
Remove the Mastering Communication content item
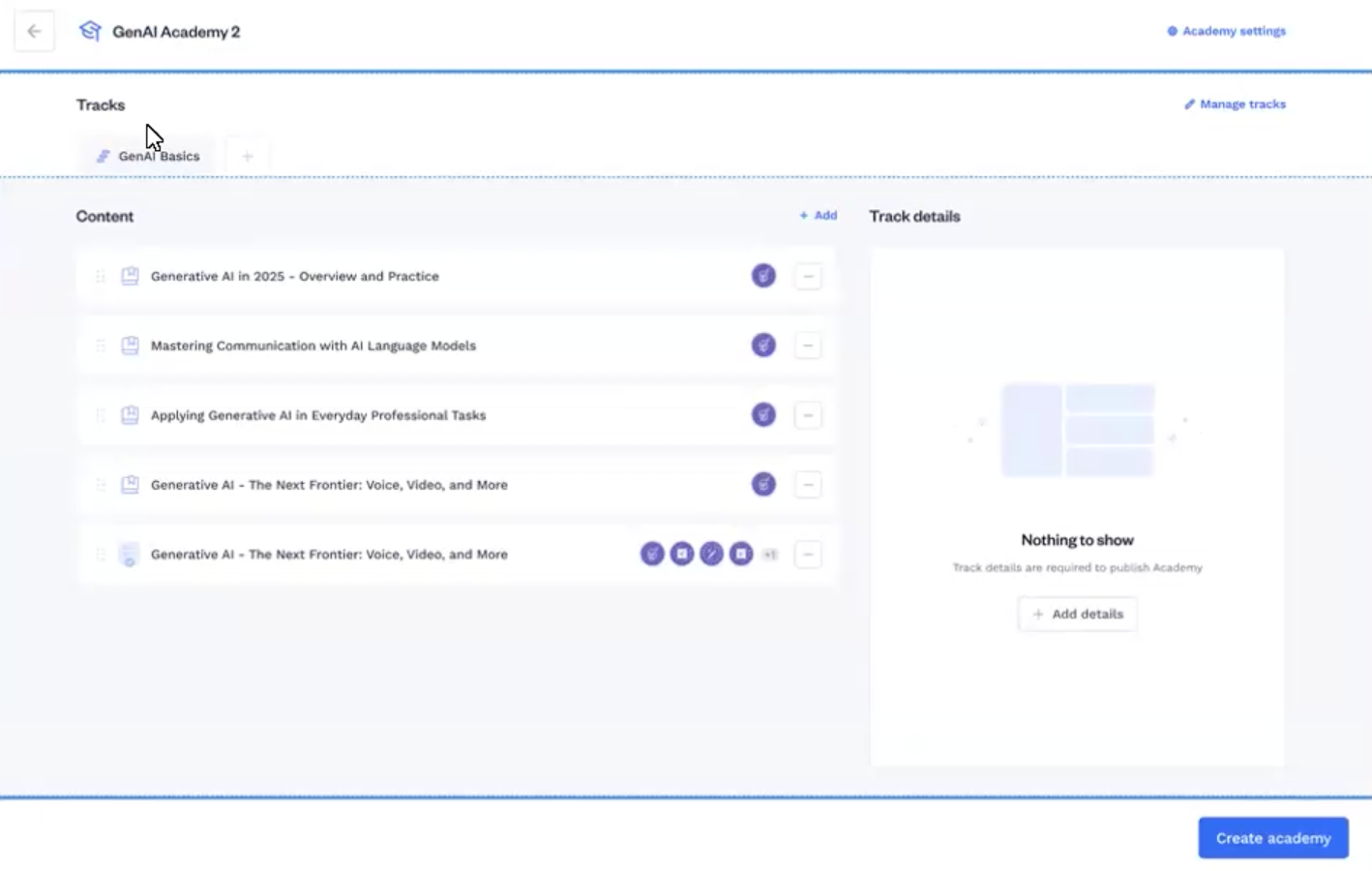(x=808, y=345)
